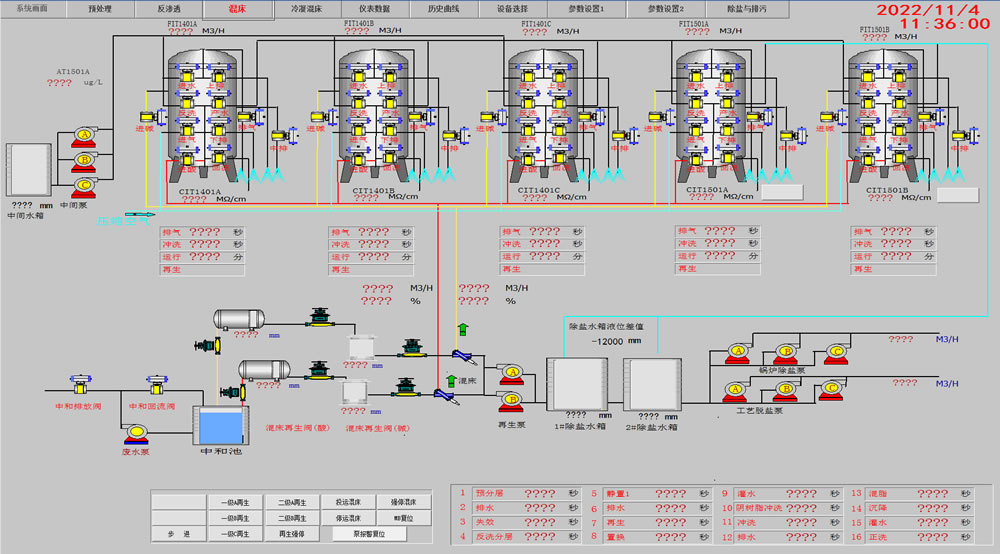Click intermediate water pump A icon
This screenshot has width=1000, height=554.
coord(84,134)
